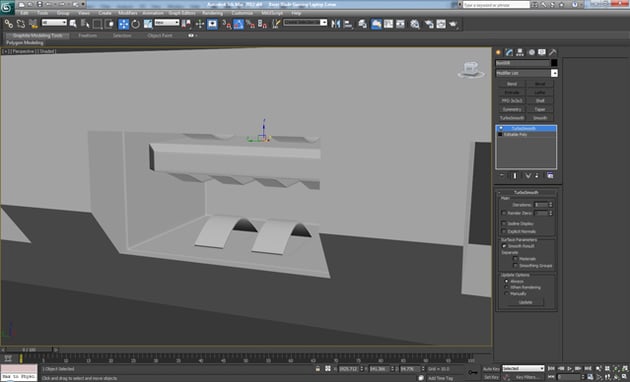Open the selection filter dropdown
630x382 pixels.
(54, 23)
